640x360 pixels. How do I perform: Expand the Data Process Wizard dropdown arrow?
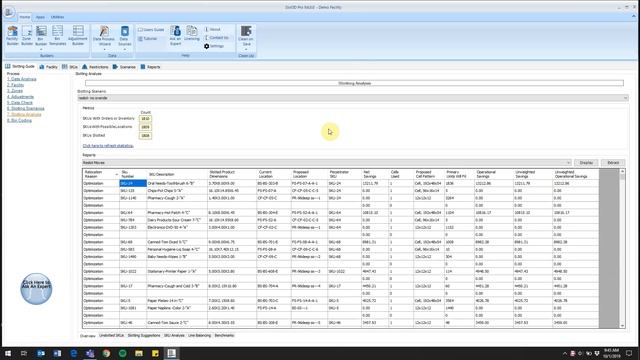(x=104, y=49)
